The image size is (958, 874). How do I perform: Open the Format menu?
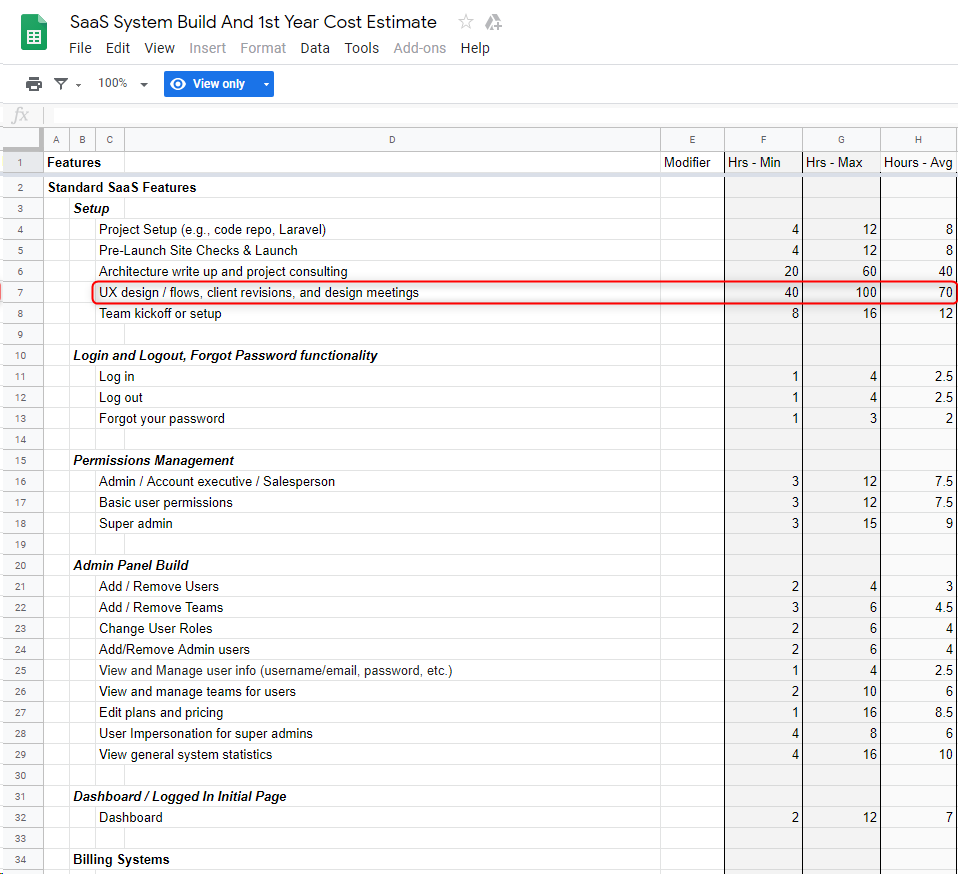pos(263,48)
